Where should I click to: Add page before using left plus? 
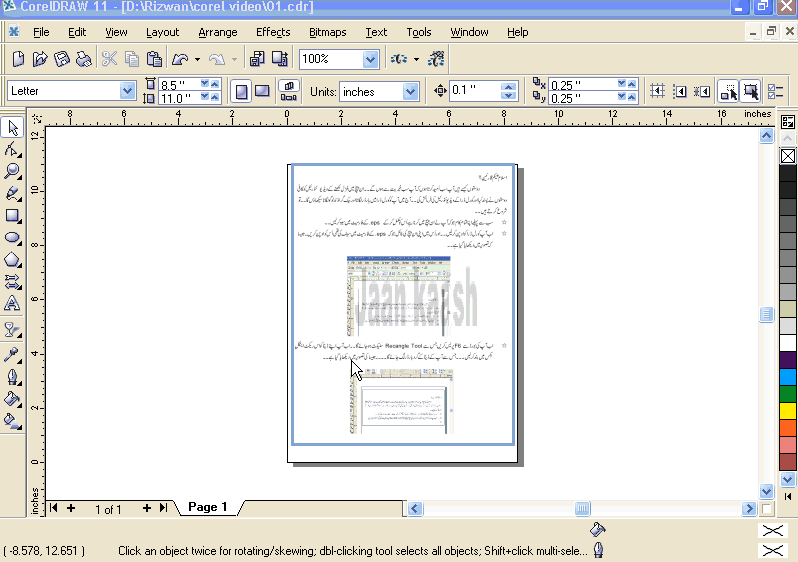(x=71, y=508)
